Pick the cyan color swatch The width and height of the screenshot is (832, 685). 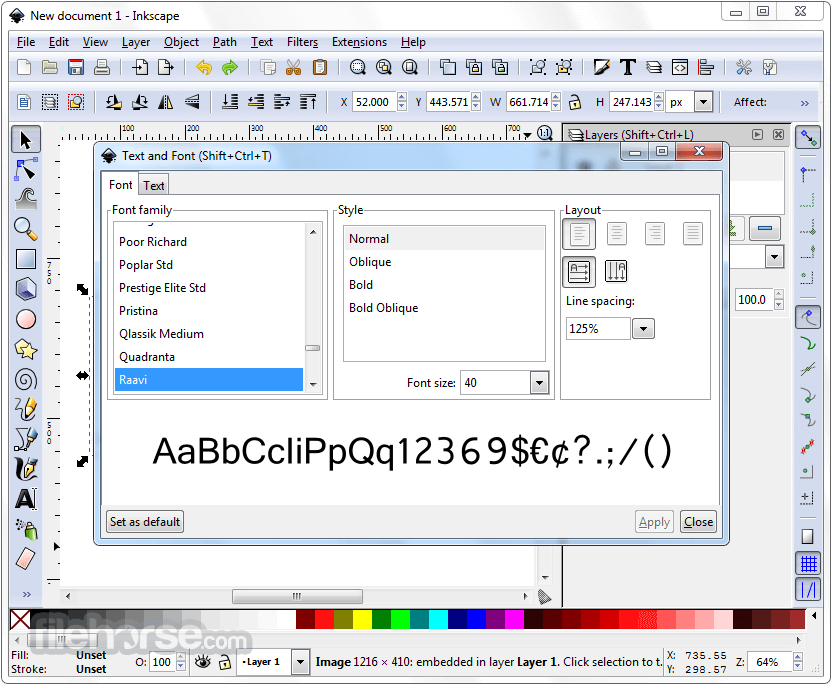(x=438, y=619)
